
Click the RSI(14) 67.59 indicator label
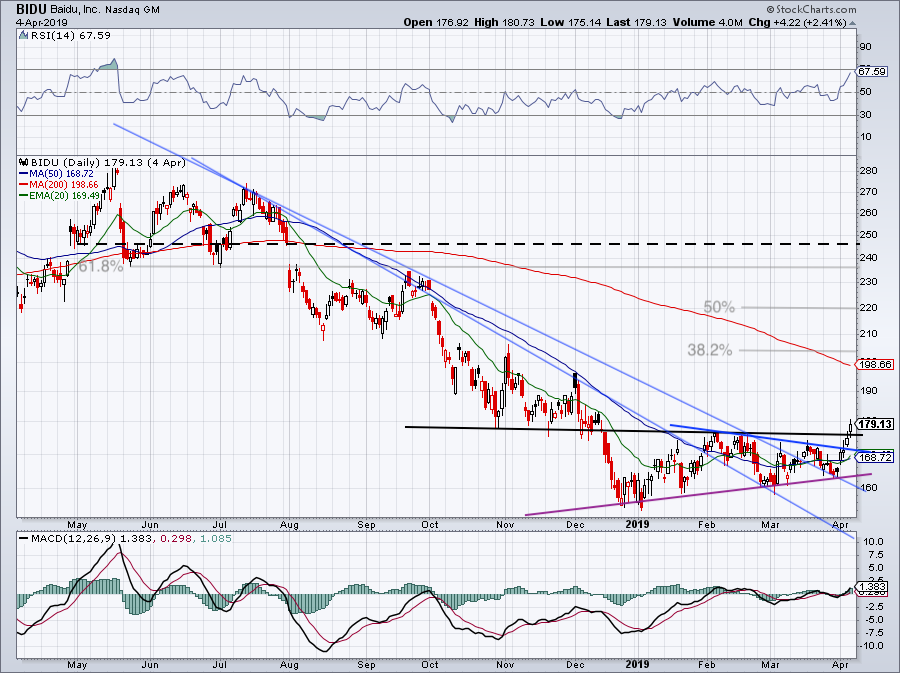point(70,36)
